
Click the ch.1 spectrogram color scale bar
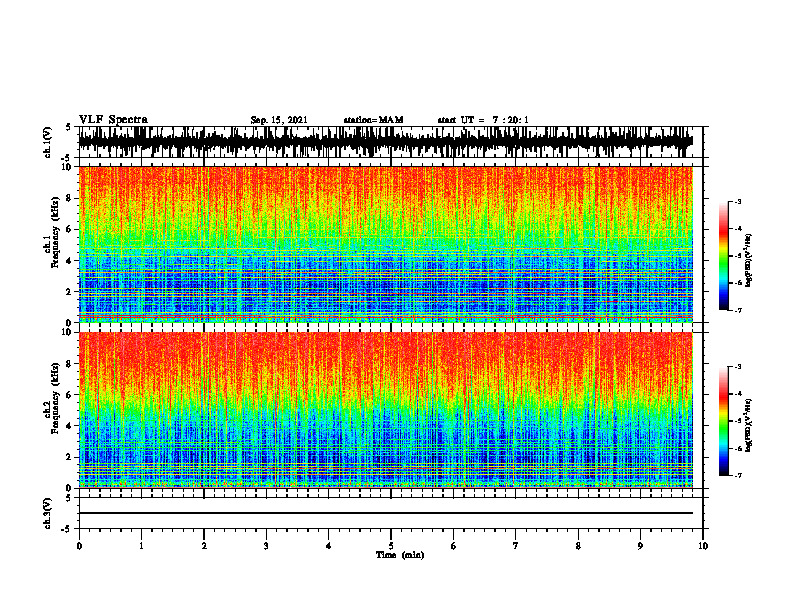[x=724, y=256]
